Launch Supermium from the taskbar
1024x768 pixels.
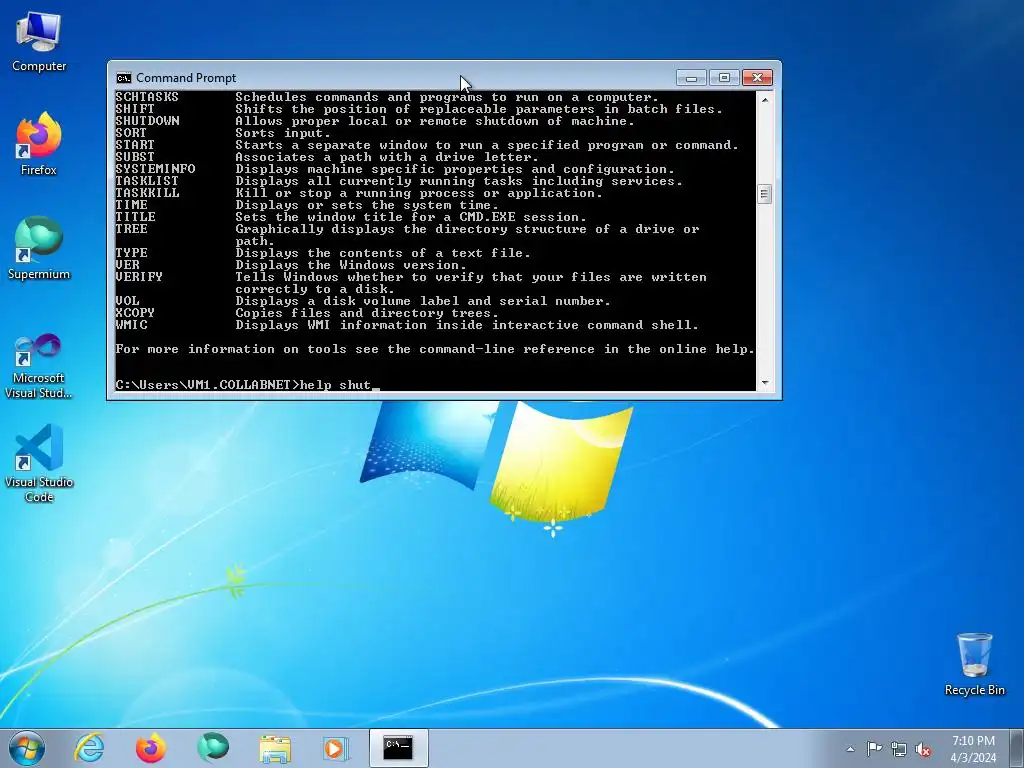[x=213, y=748]
